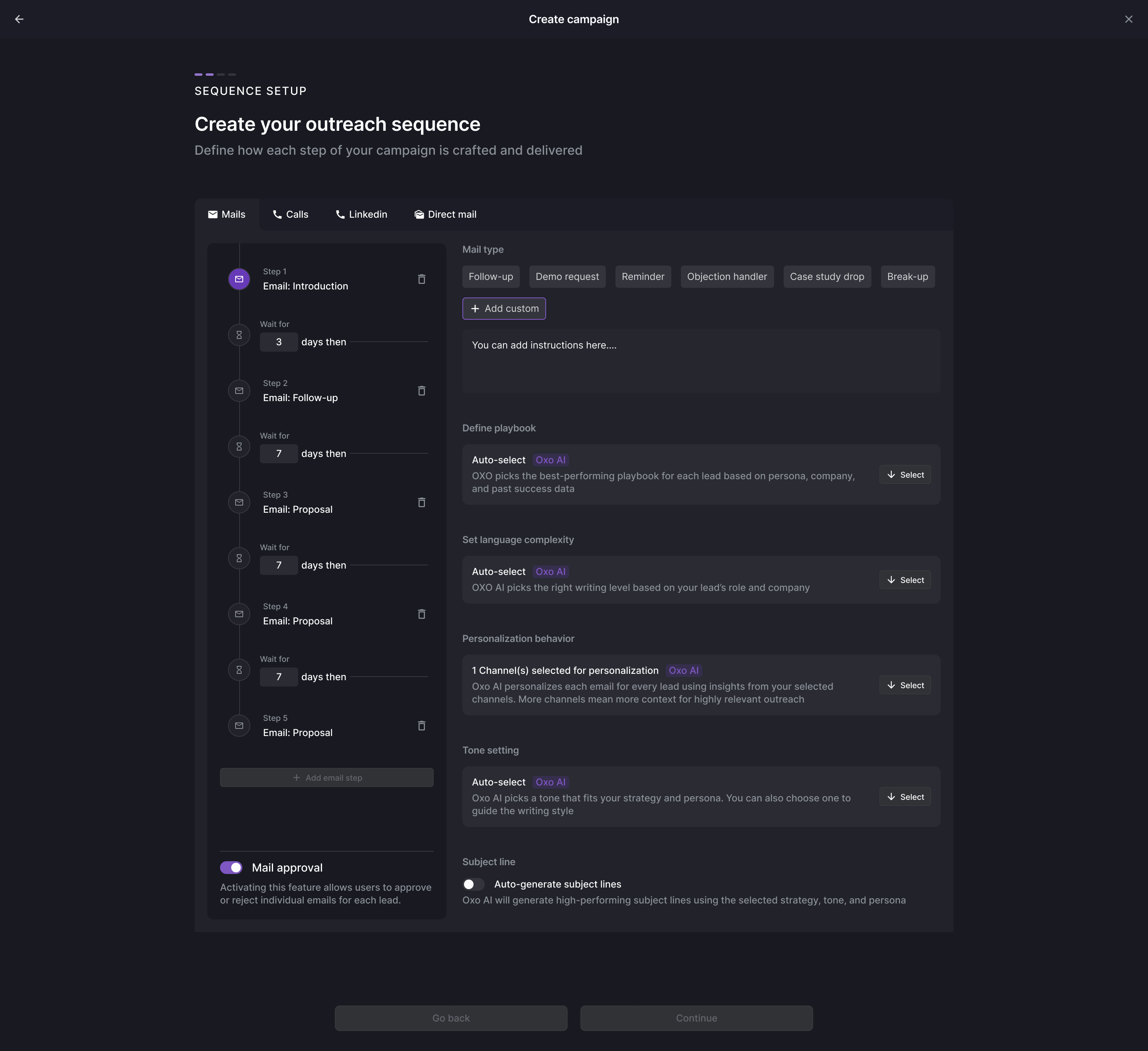Click the Add email step button
This screenshot has width=1148, height=1051.
tap(327, 777)
